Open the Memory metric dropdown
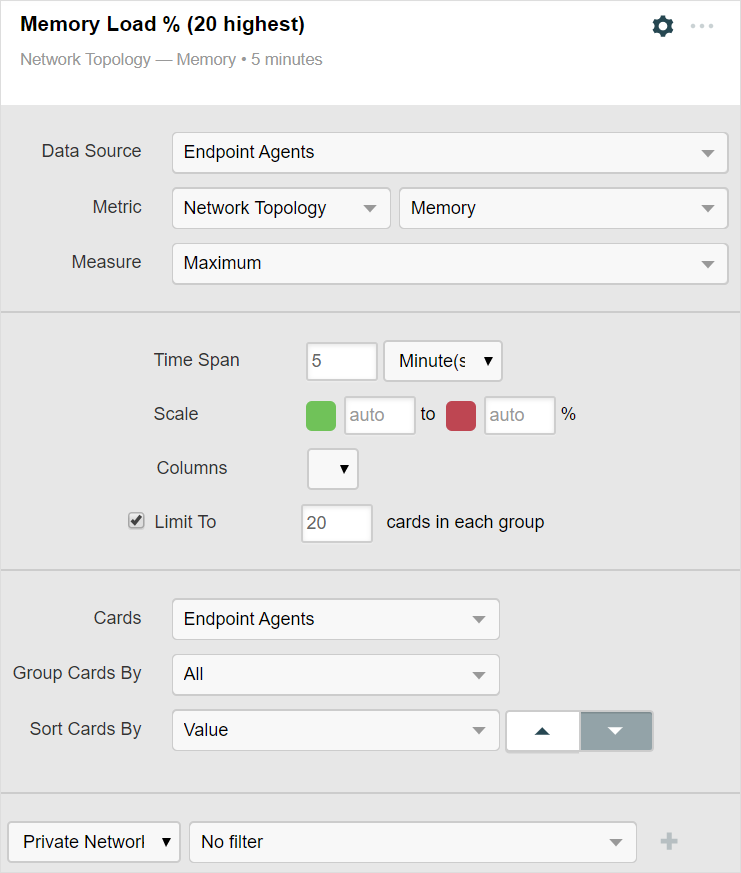 pyautogui.click(x=562, y=208)
